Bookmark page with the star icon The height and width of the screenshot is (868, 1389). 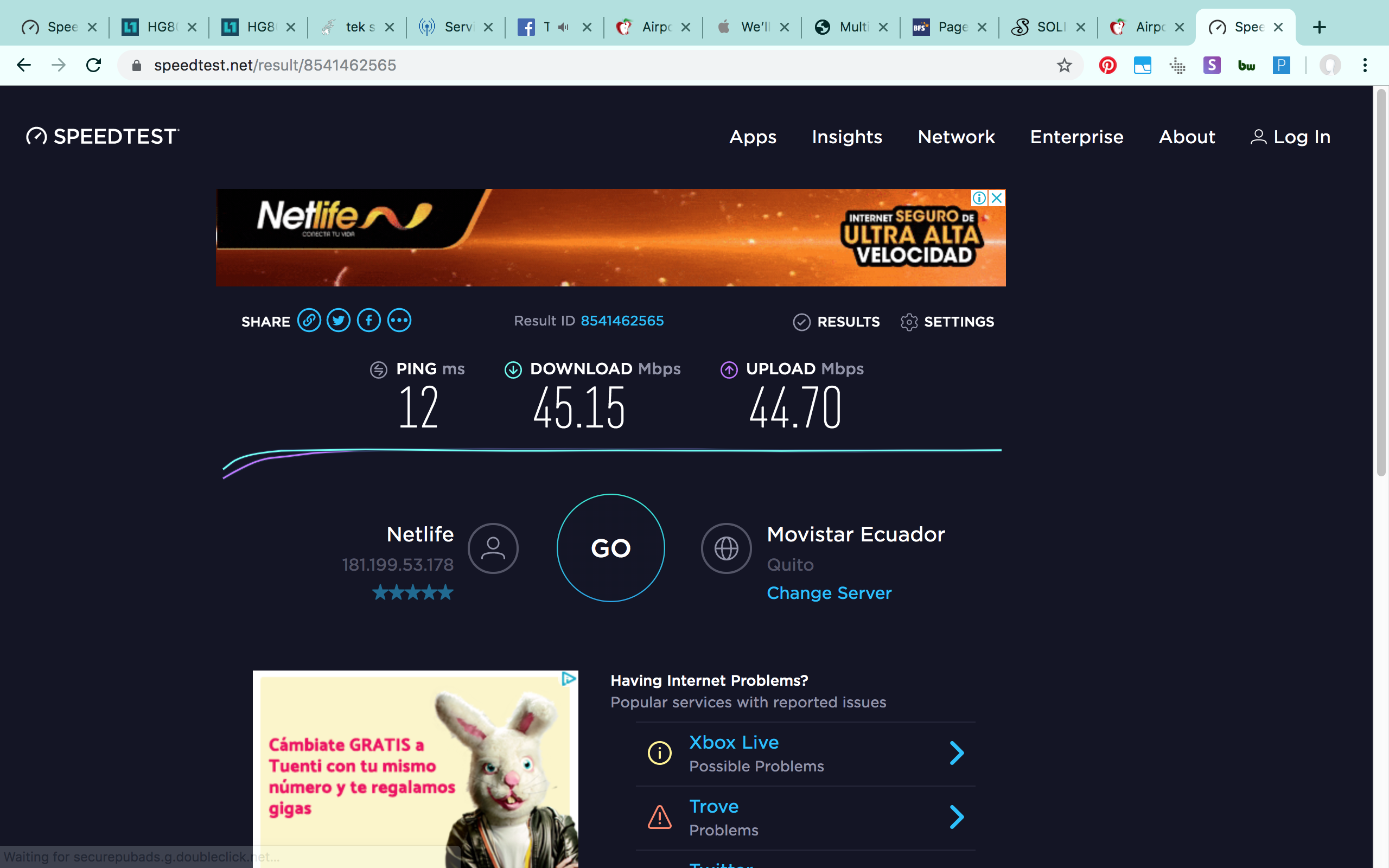coord(1063,65)
